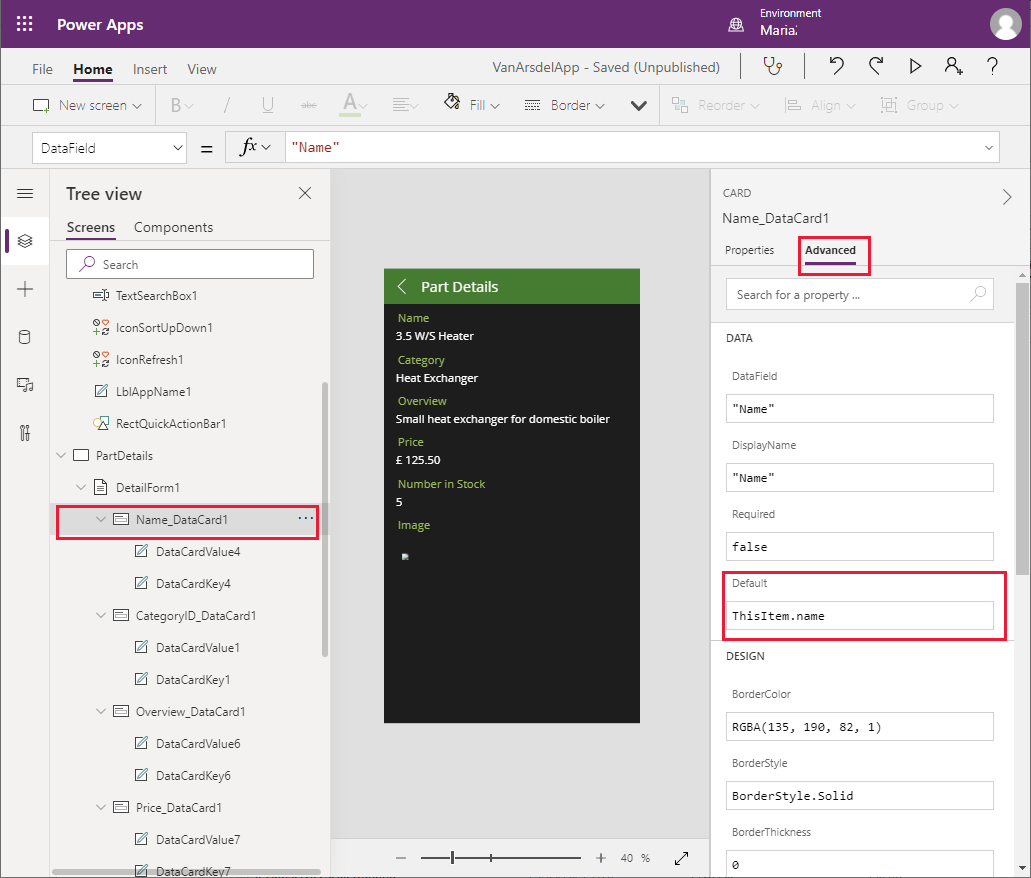Edit the Required property value
The width and height of the screenshot is (1031, 878).
click(859, 547)
